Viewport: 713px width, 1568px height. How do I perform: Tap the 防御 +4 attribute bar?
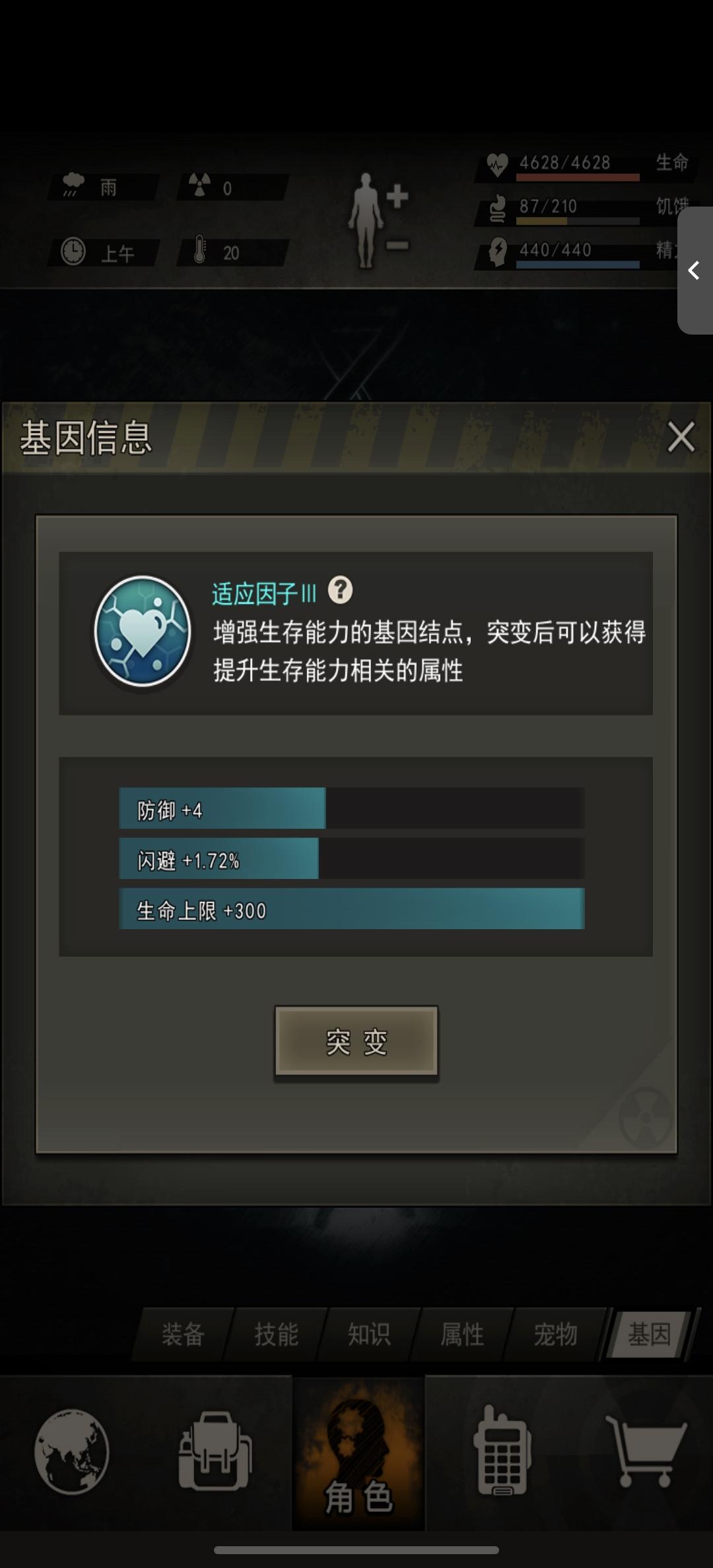click(352, 808)
